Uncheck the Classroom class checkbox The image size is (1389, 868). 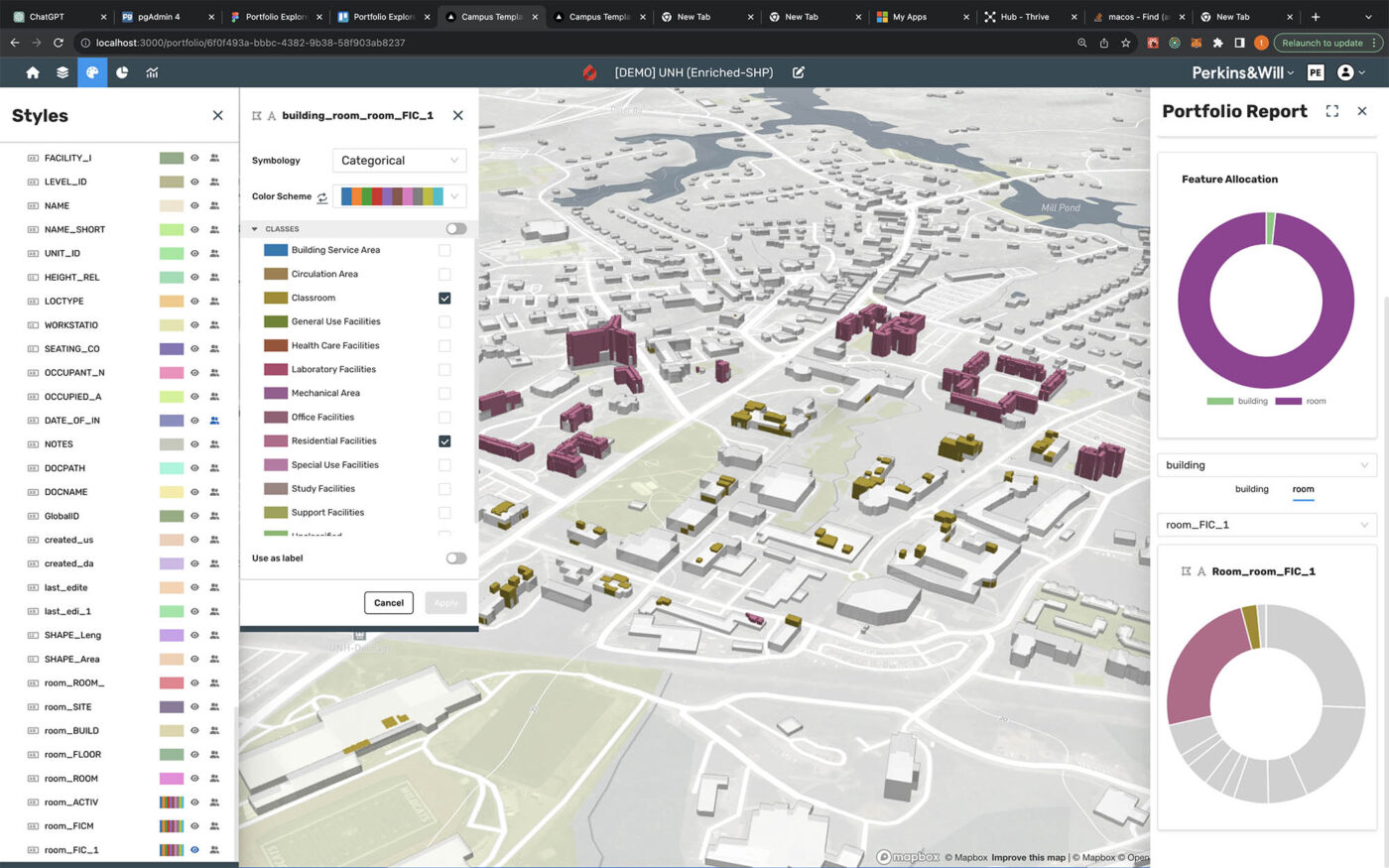tap(444, 299)
